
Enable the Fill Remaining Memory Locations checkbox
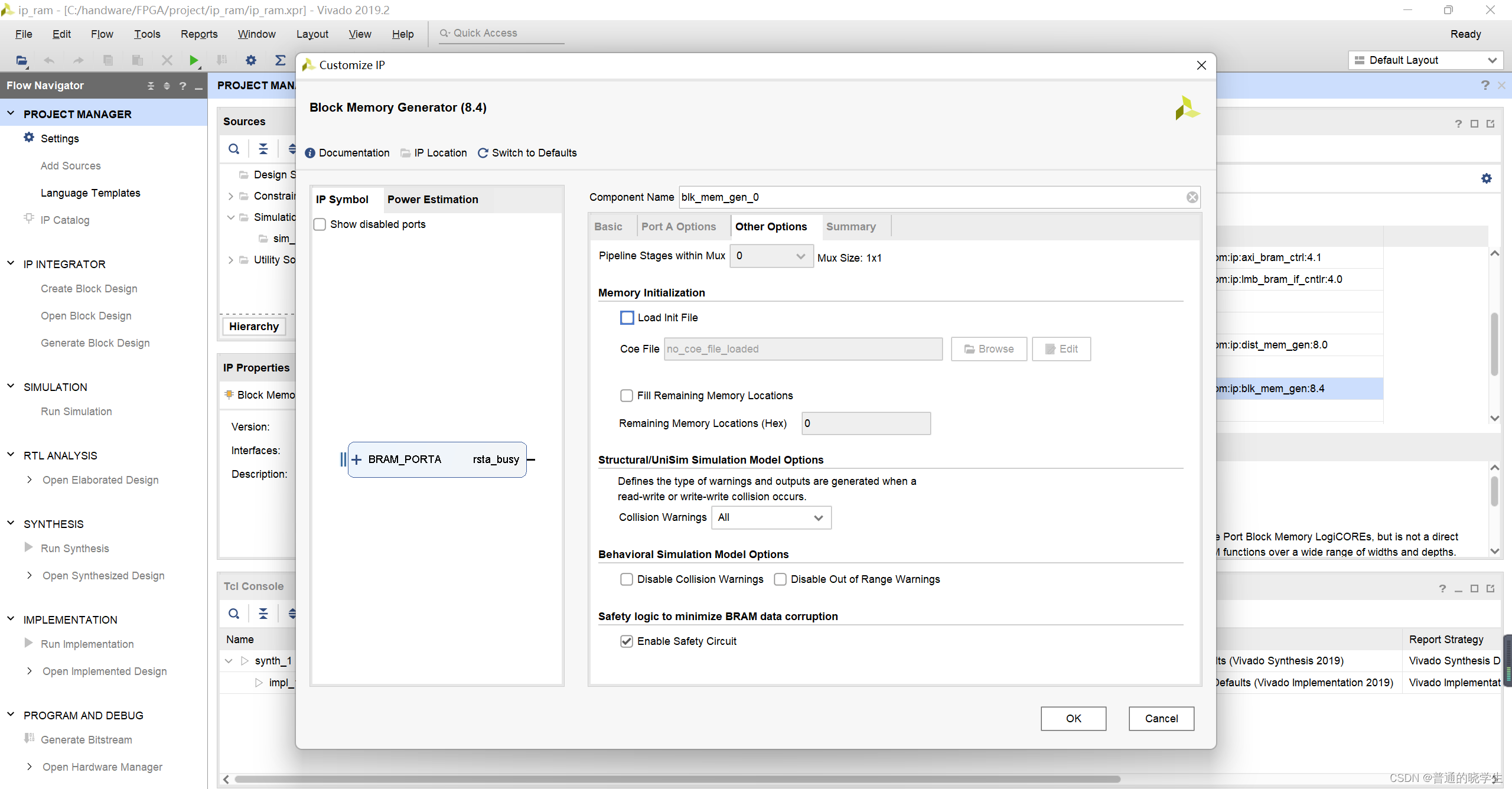pyautogui.click(x=626, y=395)
